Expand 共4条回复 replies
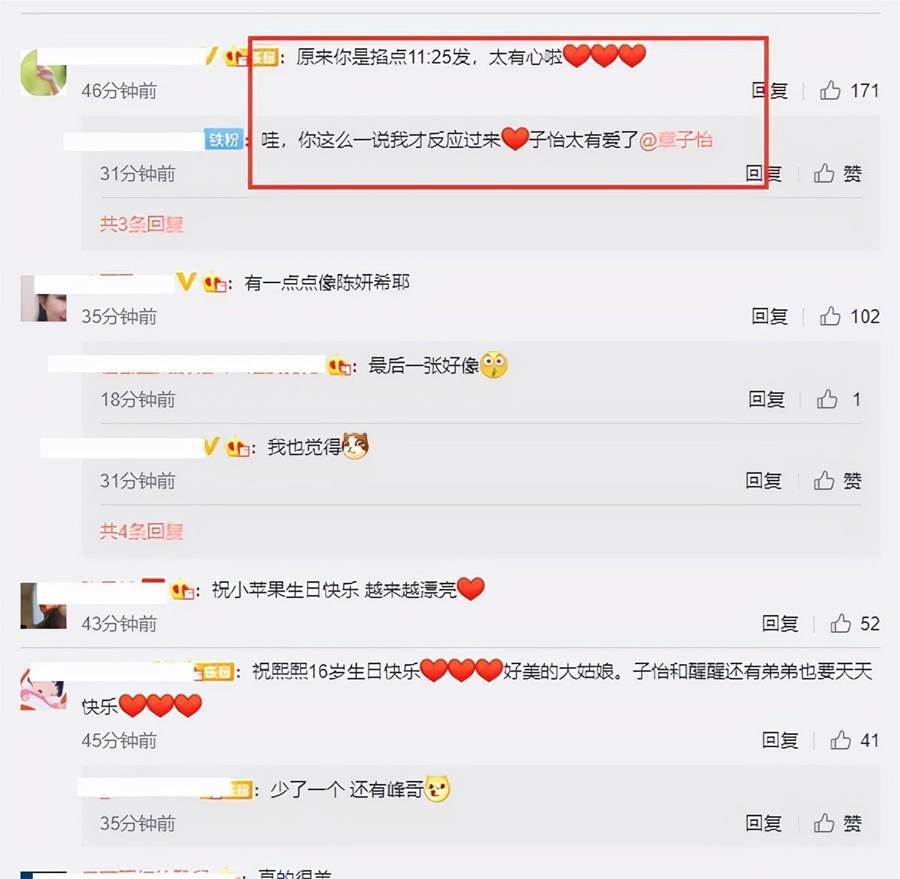This screenshot has height=879, width=900. pos(141,532)
